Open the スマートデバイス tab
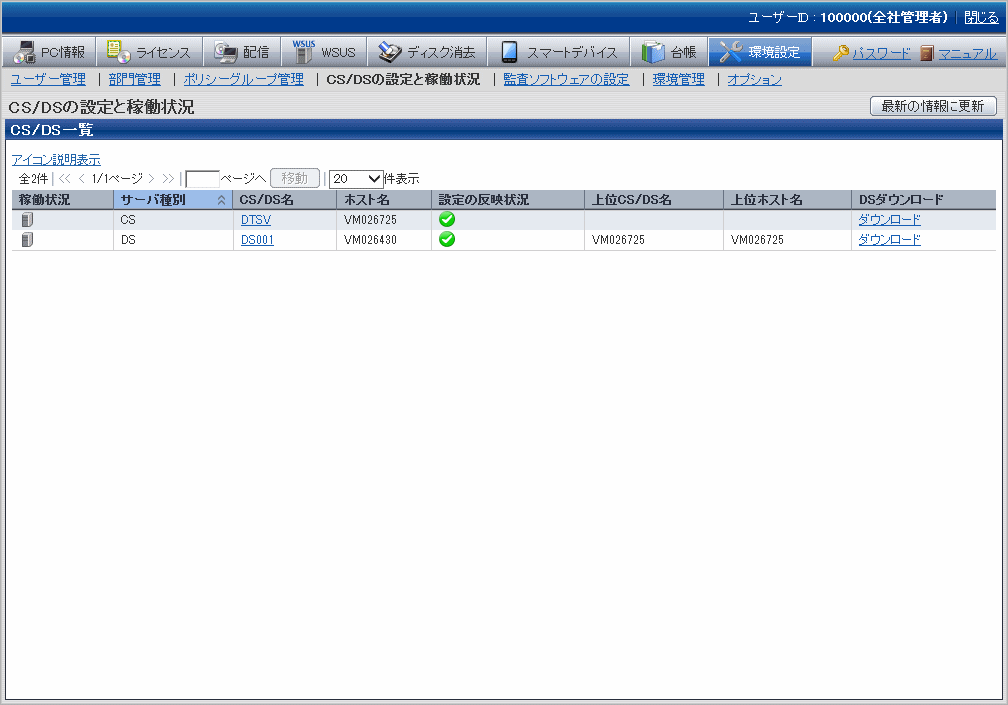This screenshot has width=1008, height=705. [x=558, y=52]
